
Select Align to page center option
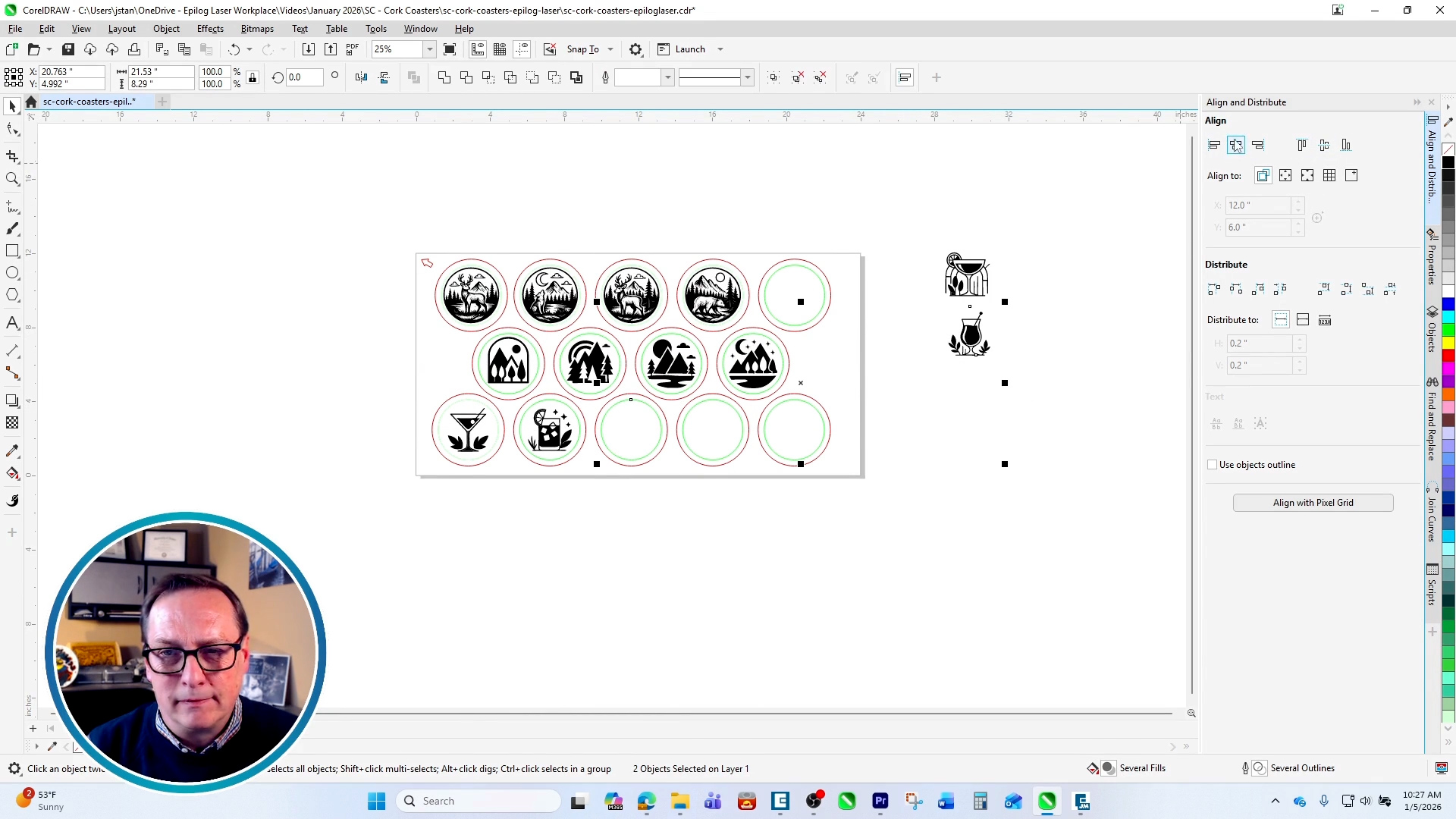1307,175
